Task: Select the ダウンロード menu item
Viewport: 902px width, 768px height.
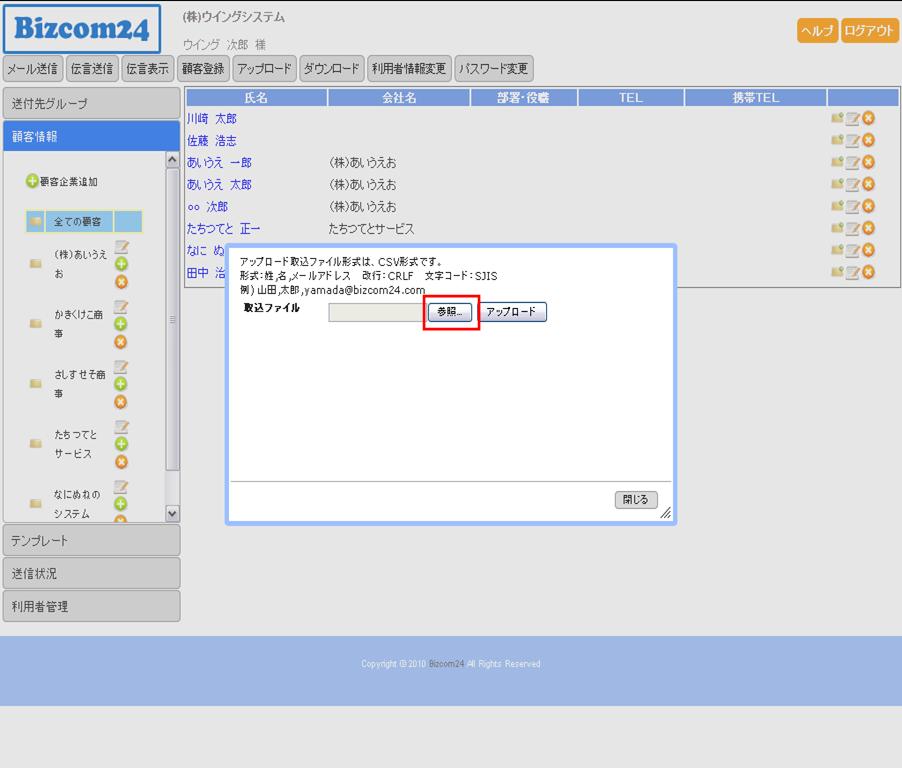Action: (331, 69)
